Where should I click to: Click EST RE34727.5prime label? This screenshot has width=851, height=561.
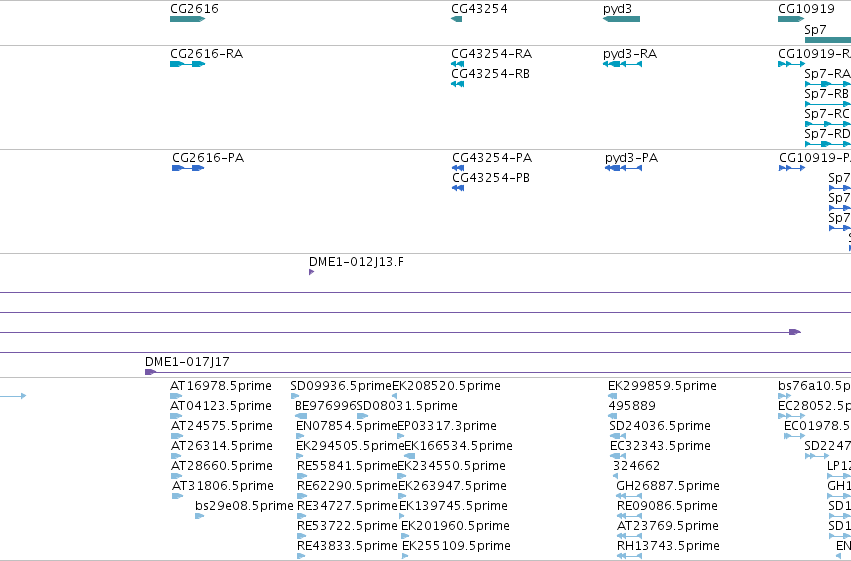tap(347, 506)
